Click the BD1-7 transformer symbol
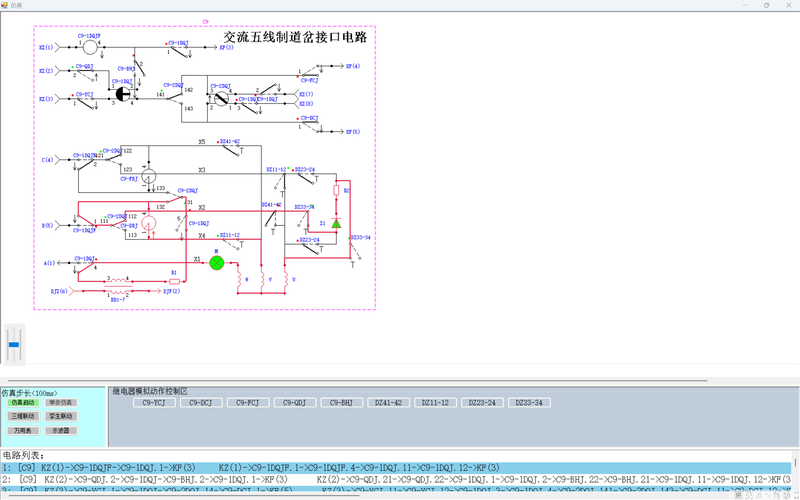 [117, 286]
